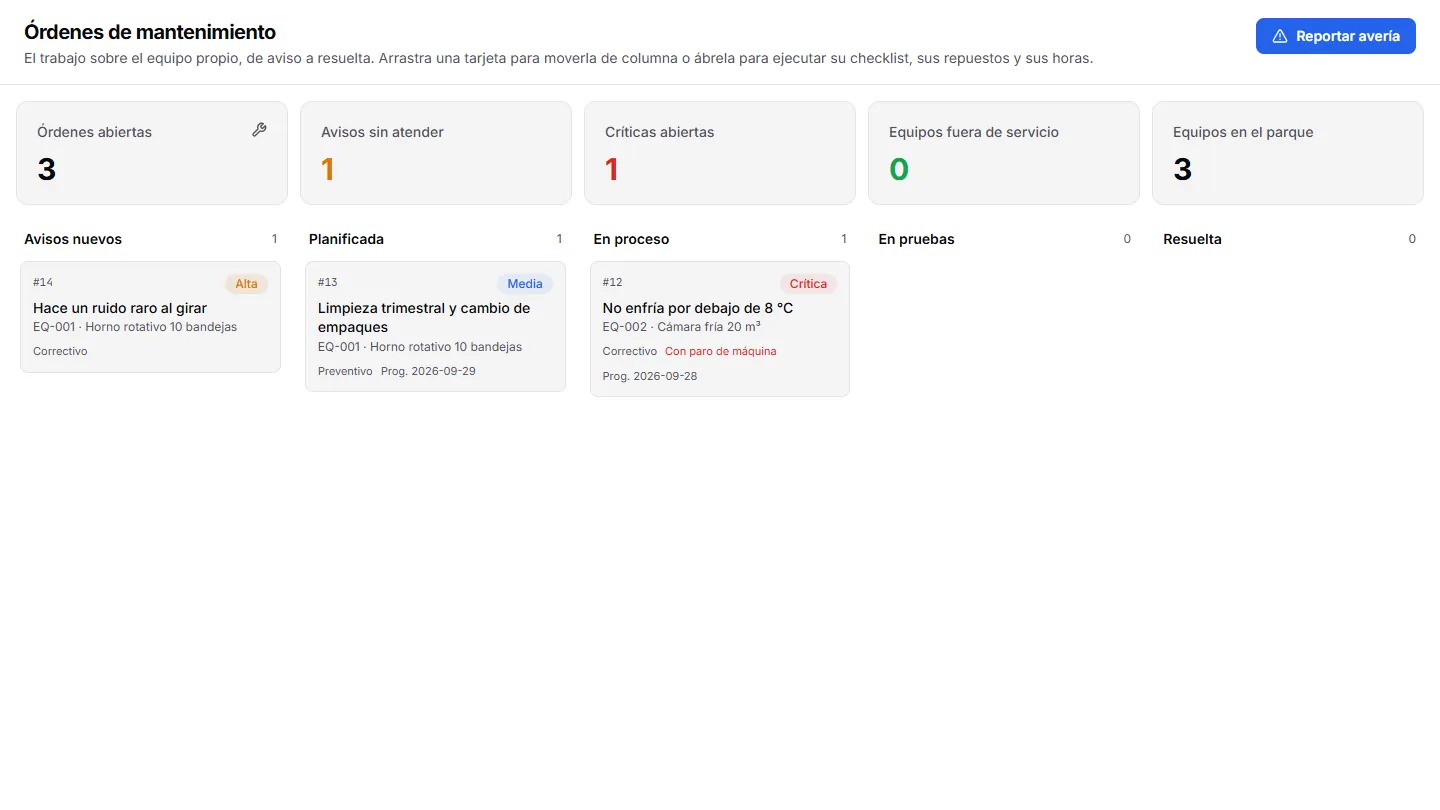
Task: Click the 'Alta' priority badge
Action: (247, 284)
